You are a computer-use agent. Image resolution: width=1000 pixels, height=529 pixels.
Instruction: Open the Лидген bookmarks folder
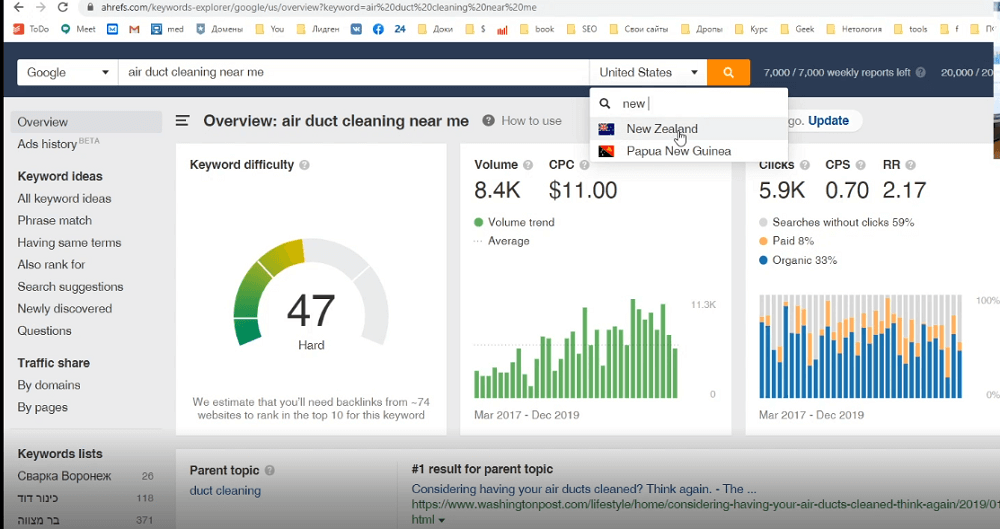[318, 29]
